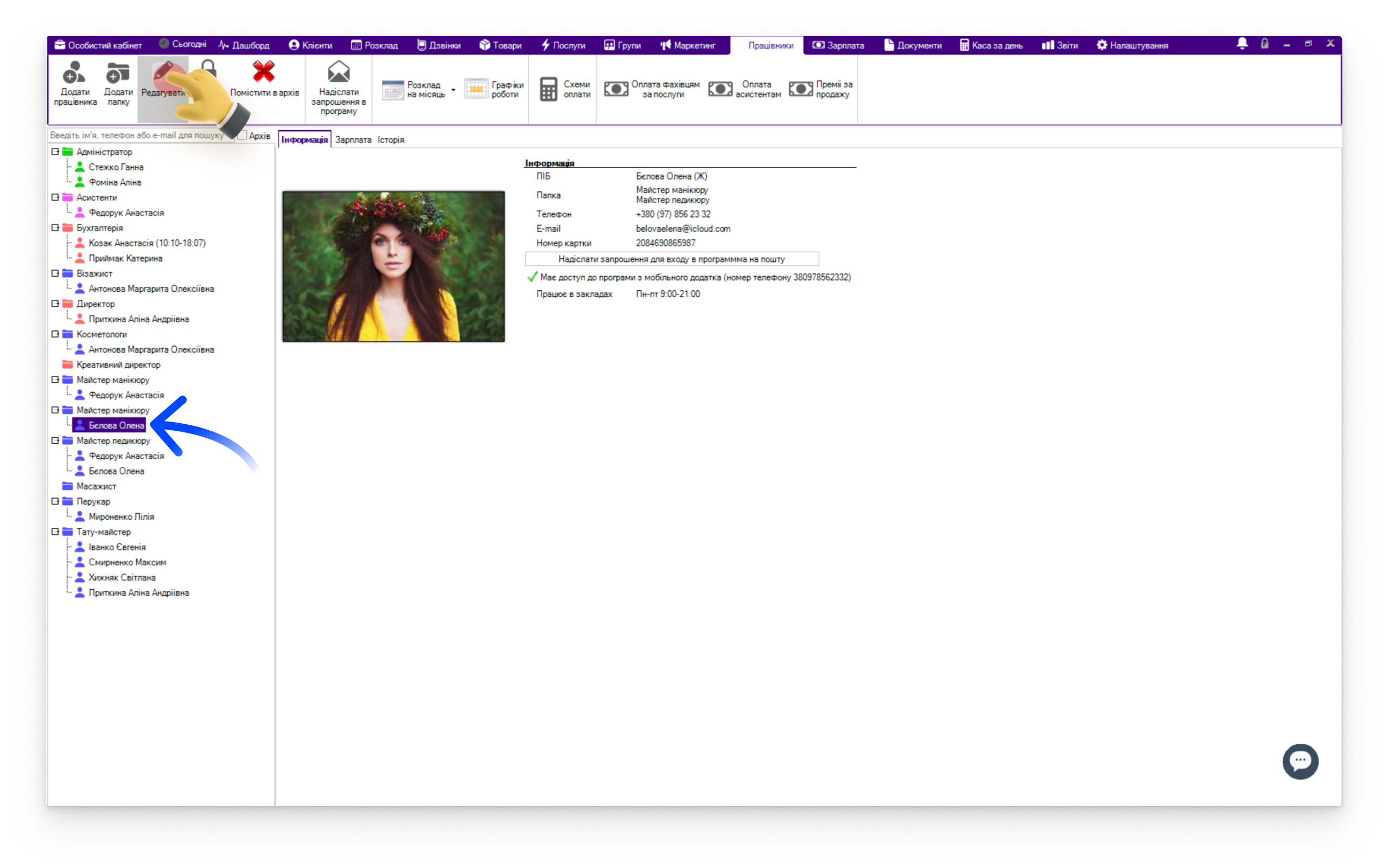Open the Settings (Налаштування) section

[x=1132, y=46]
